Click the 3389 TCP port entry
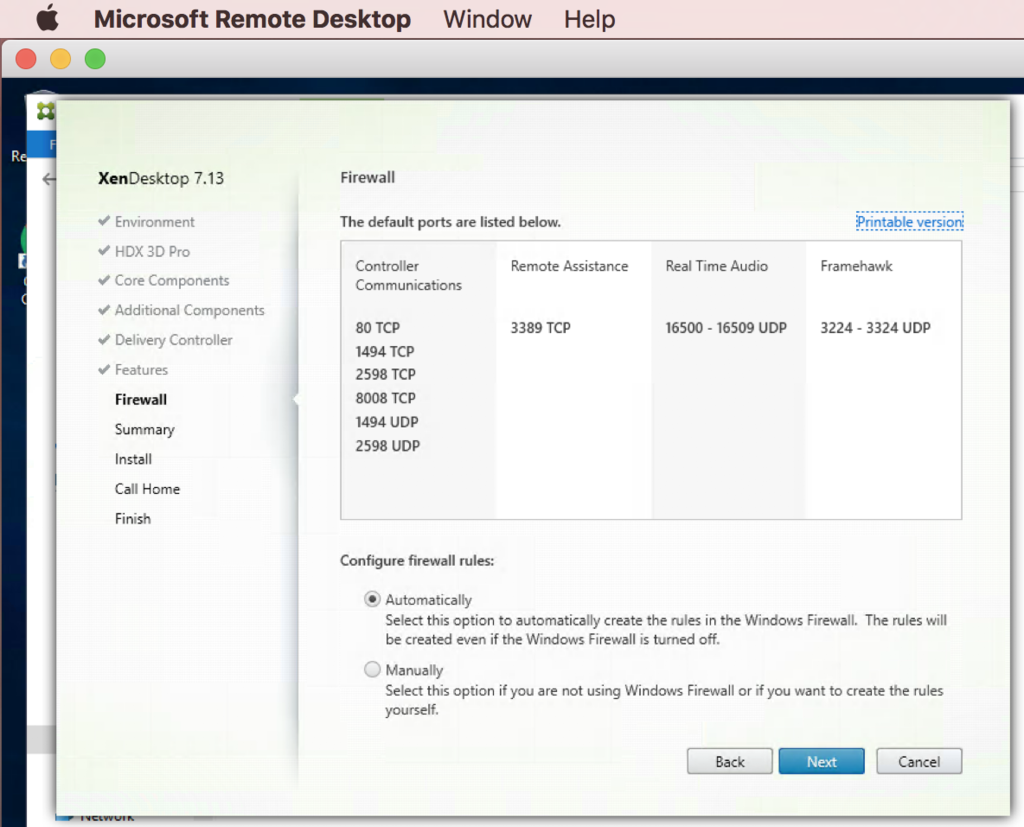The image size is (1024, 827). (540, 328)
